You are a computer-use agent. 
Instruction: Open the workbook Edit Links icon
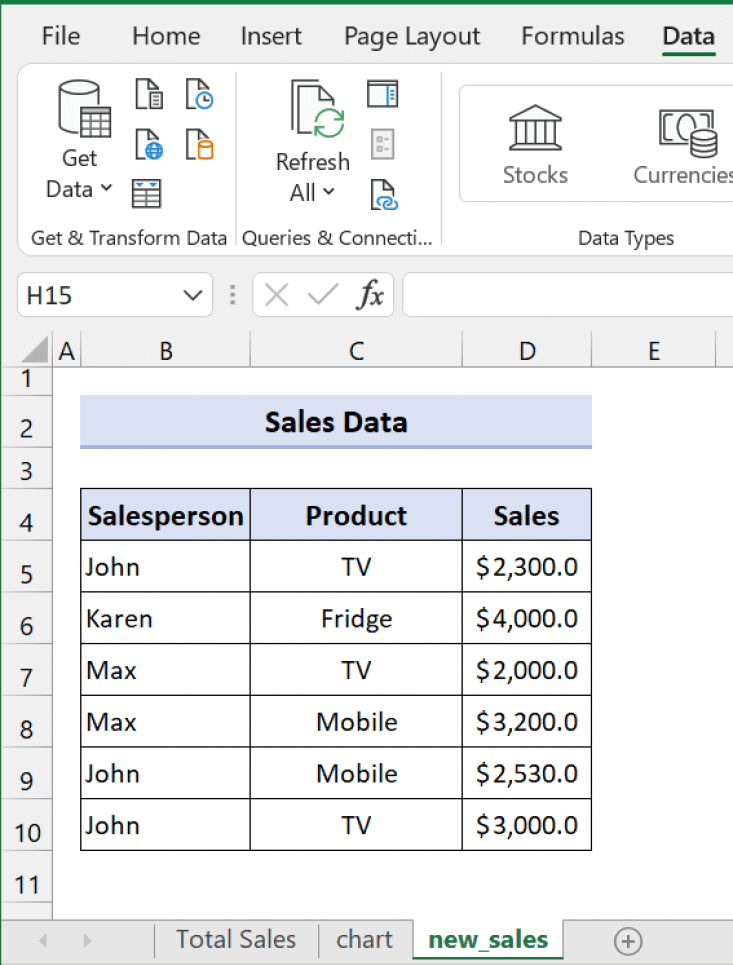click(383, 194)
